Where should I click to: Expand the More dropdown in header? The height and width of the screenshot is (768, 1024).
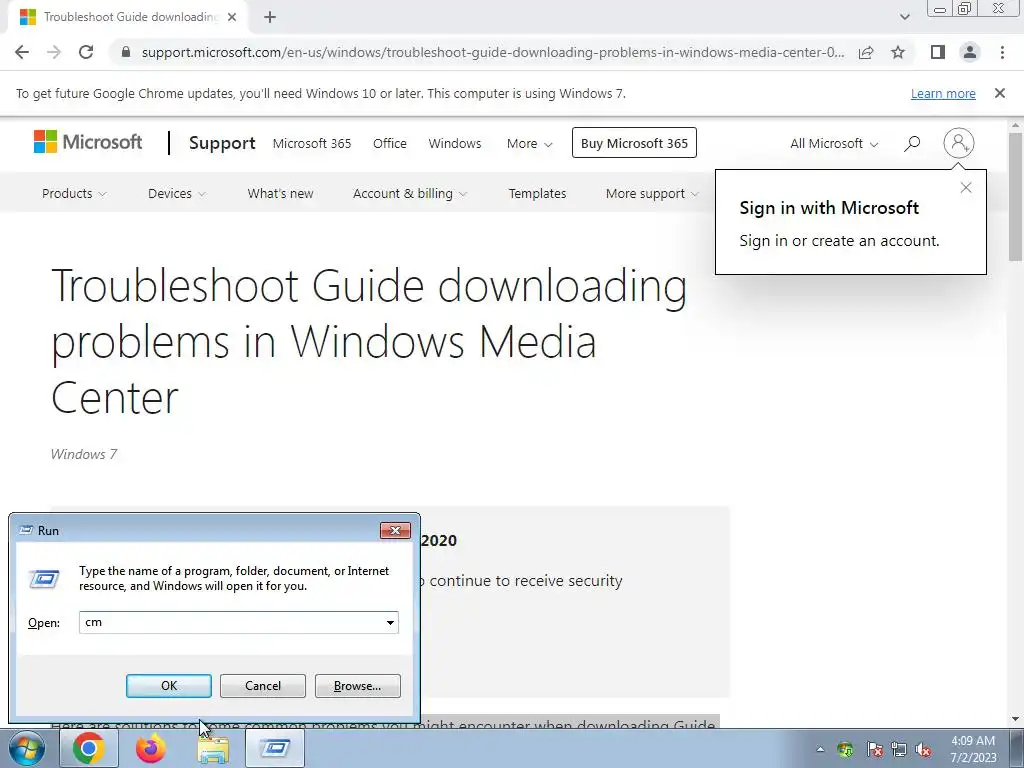pos(530,144)
